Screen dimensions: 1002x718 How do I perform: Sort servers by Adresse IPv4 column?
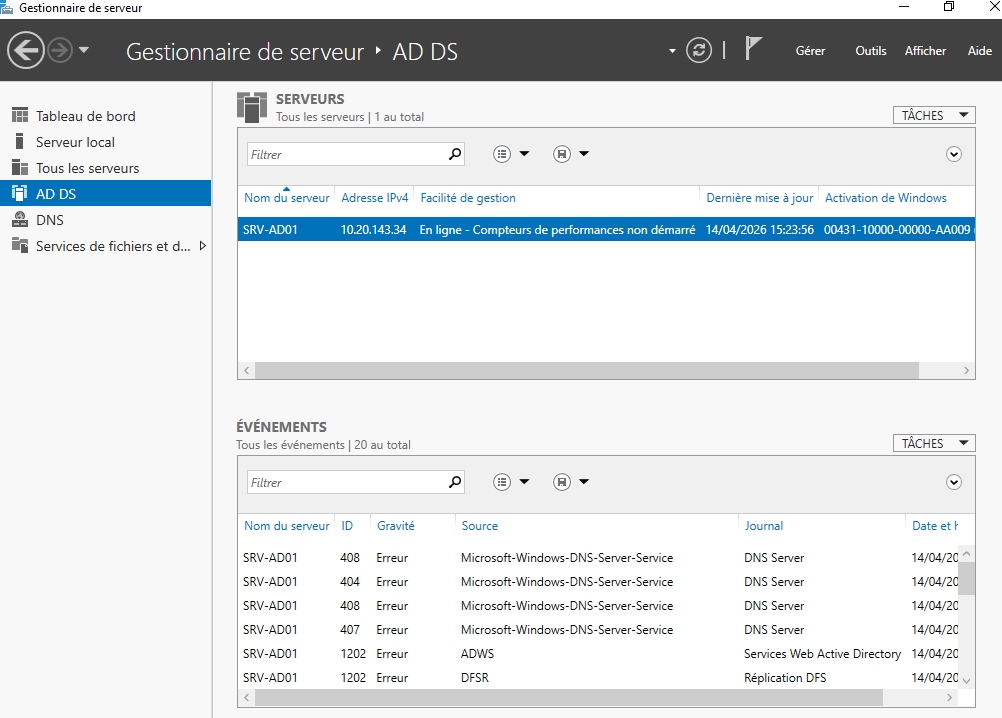tap(374, 198)
